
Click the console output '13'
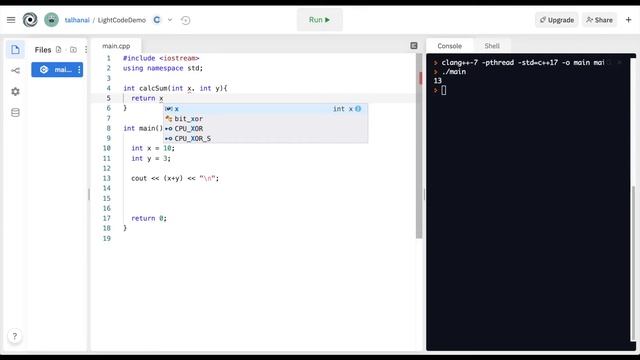point(438,81)
